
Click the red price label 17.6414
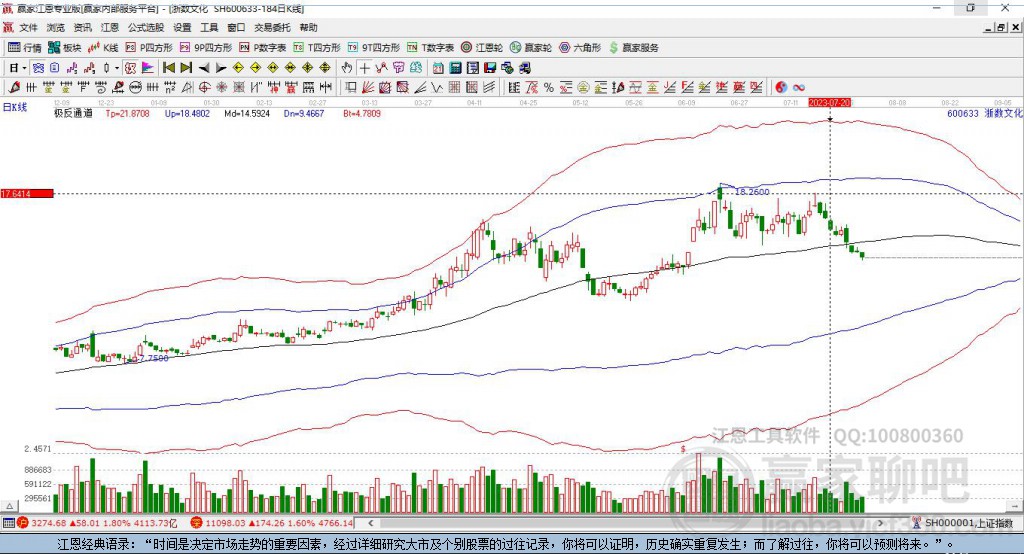(27, 193)
